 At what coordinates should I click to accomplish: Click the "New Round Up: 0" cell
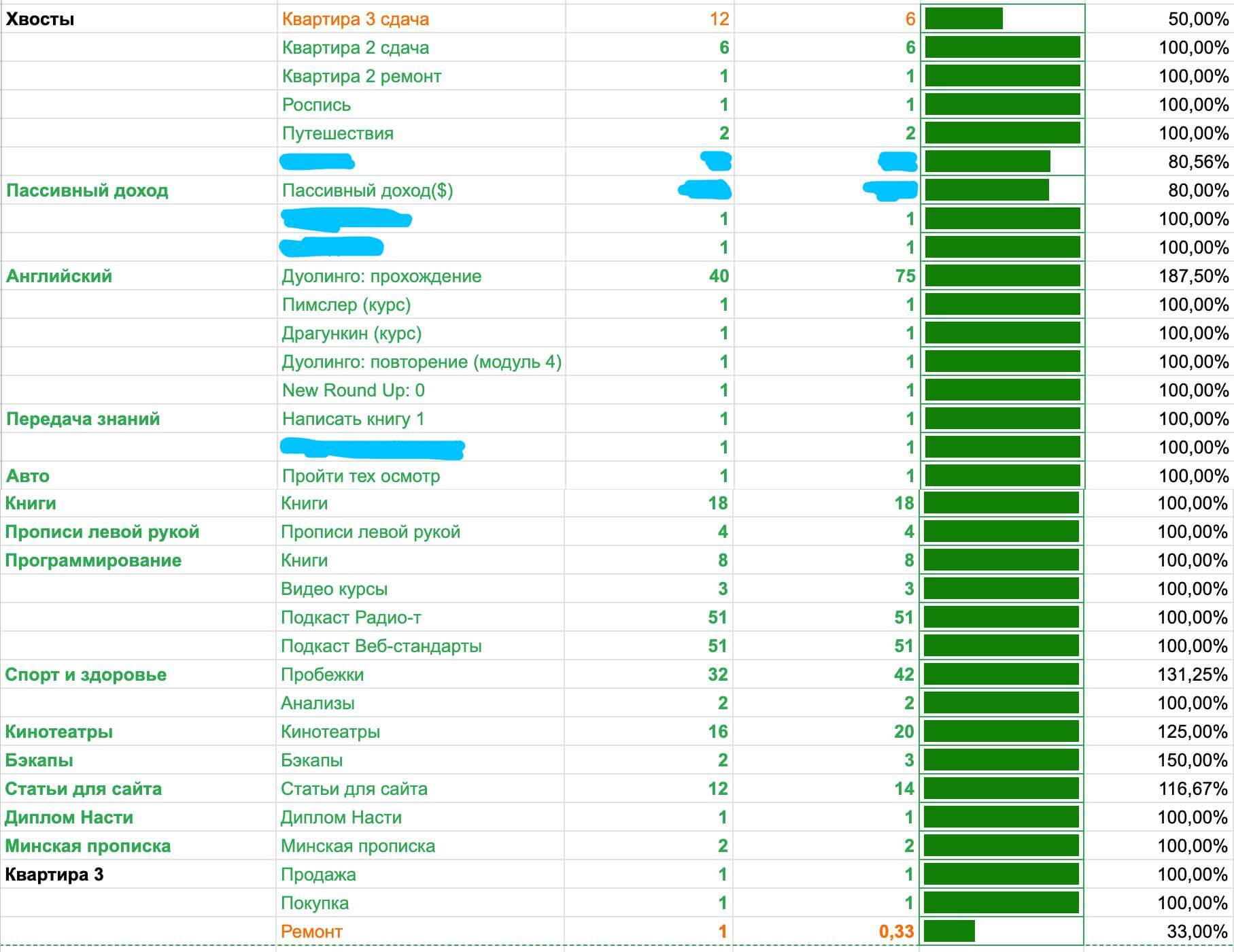354,390
